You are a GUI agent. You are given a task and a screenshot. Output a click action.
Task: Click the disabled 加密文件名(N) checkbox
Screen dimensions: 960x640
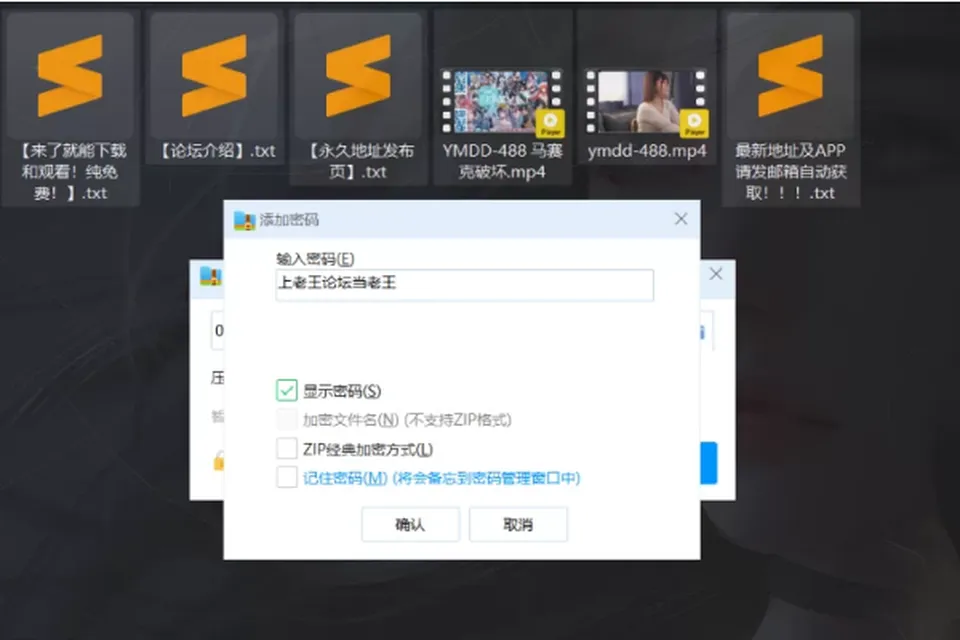[x=287, y=420]
